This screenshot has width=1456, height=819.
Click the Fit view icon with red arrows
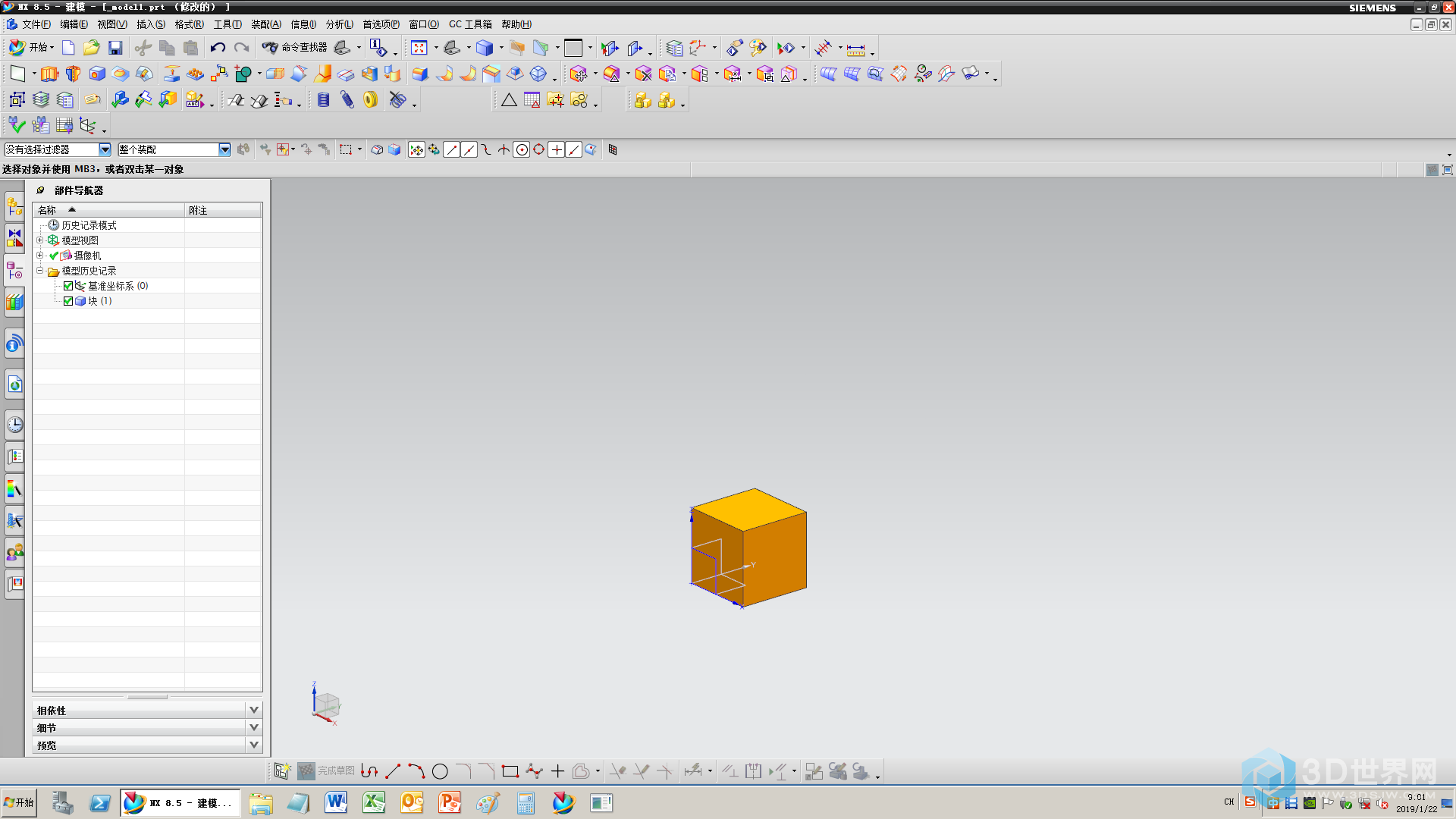[419, 48]
